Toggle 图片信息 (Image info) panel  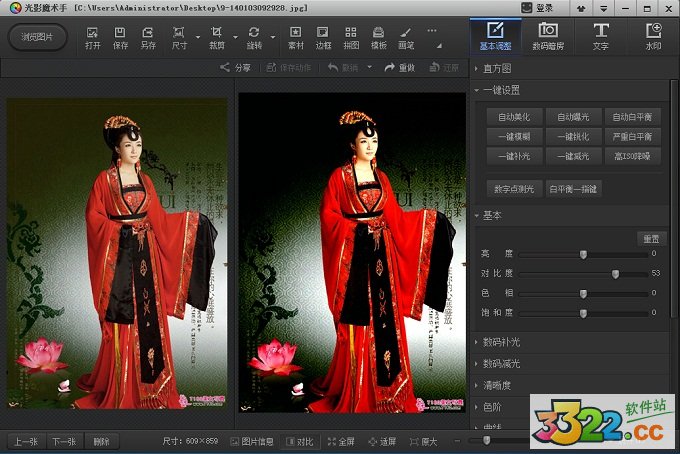pyautogui.click(x=253, y=441)
